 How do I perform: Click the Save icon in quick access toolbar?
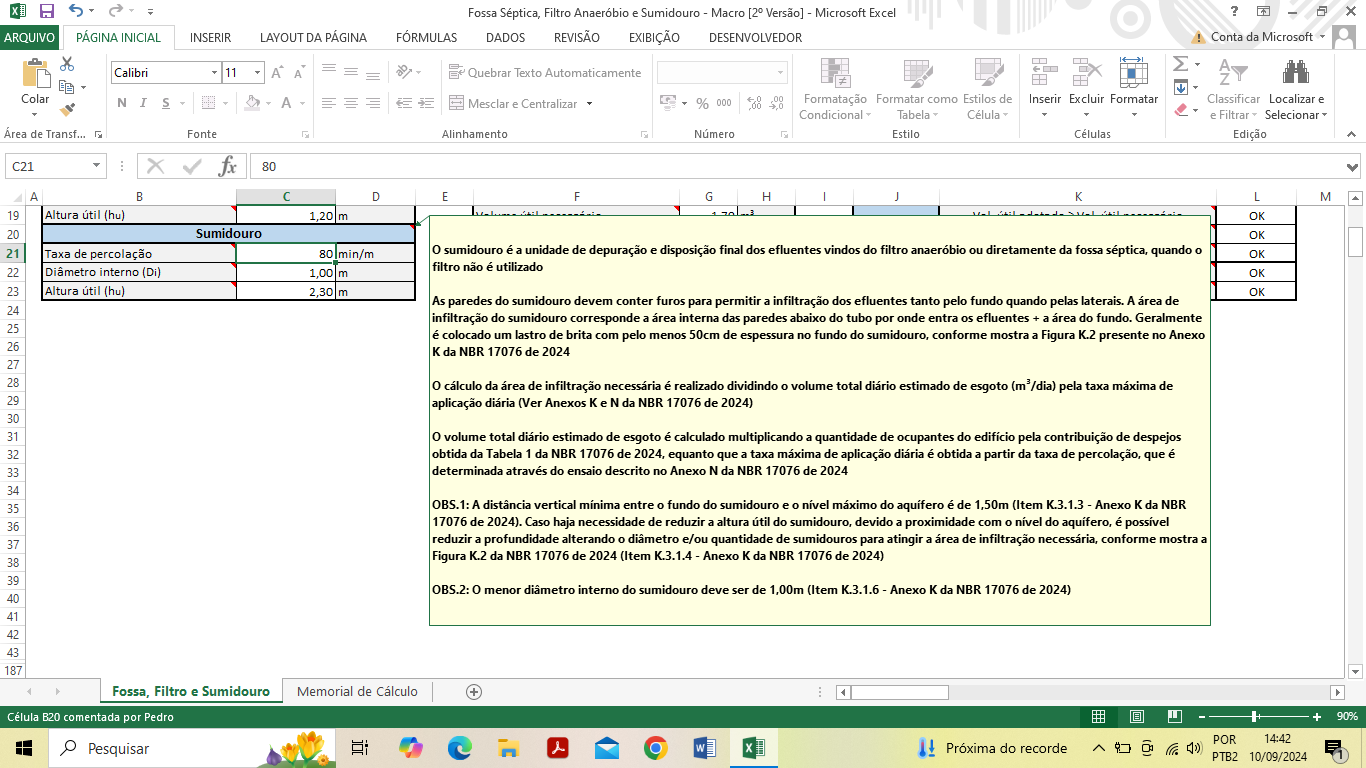point(46,12)
